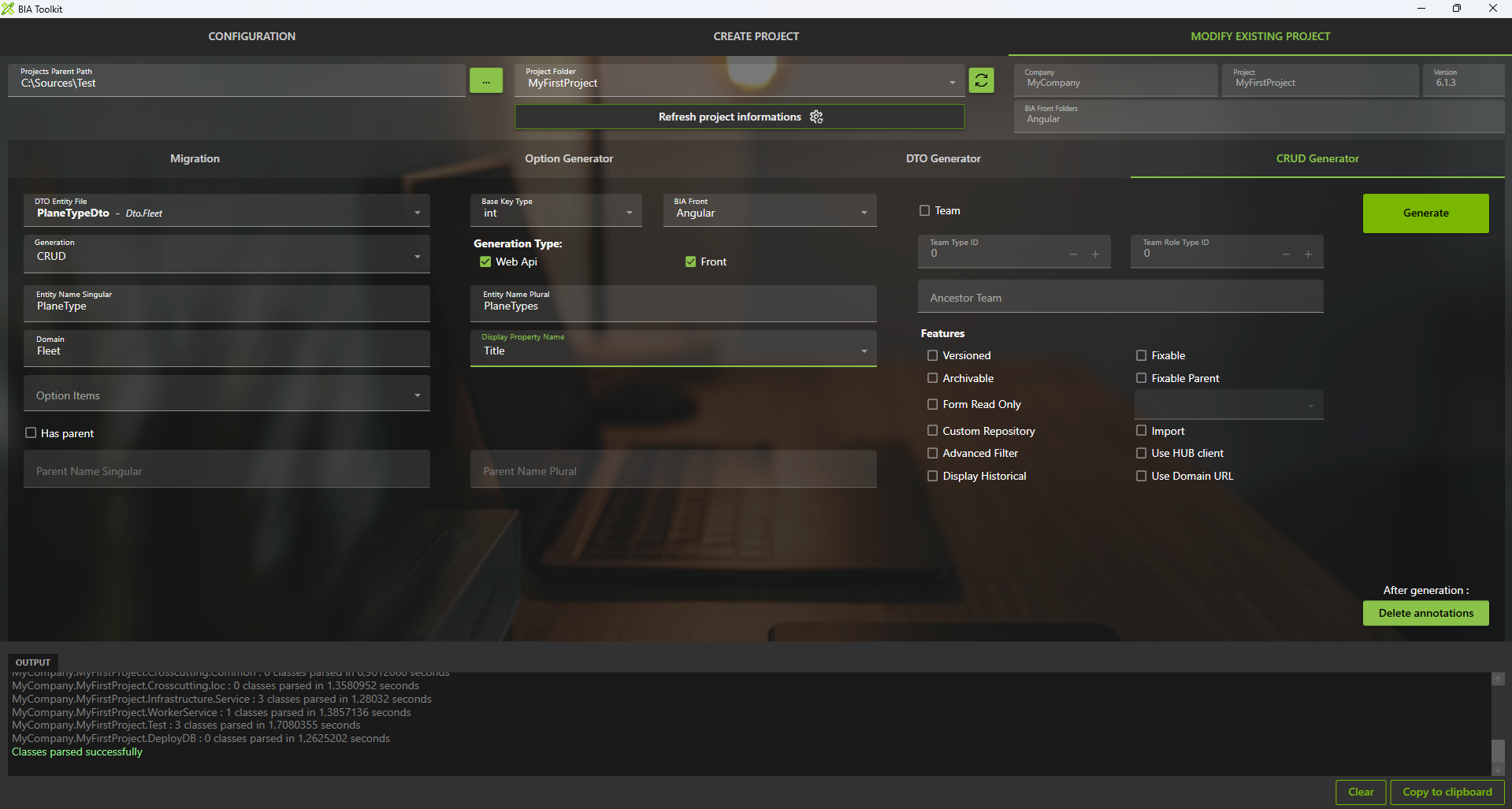Image resolution: width=1512 pixels, height=809 pixels.
Task: Enable the Team checkbox
Action: point(925,210)
